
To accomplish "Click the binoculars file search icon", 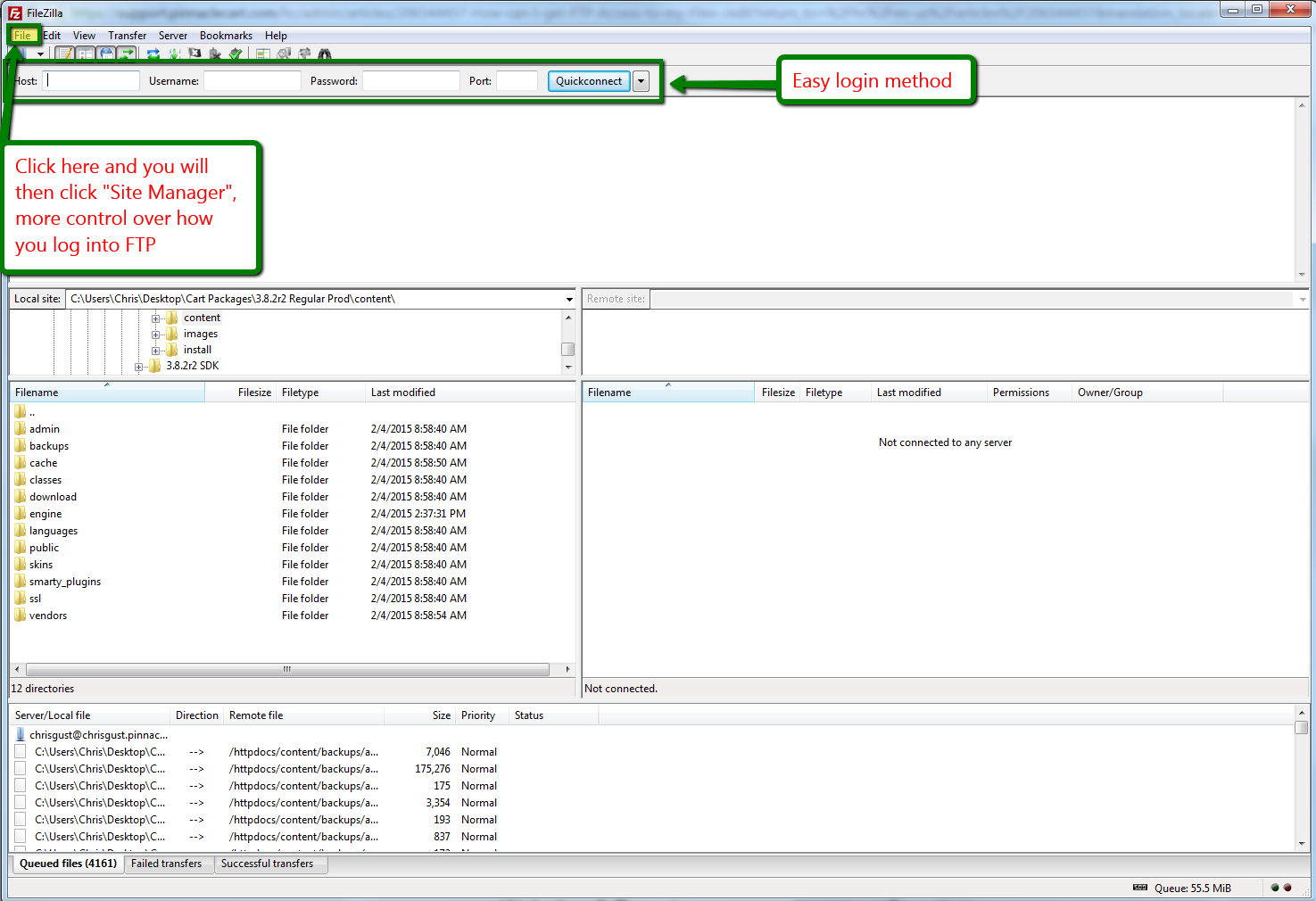I will coord(325,54).
